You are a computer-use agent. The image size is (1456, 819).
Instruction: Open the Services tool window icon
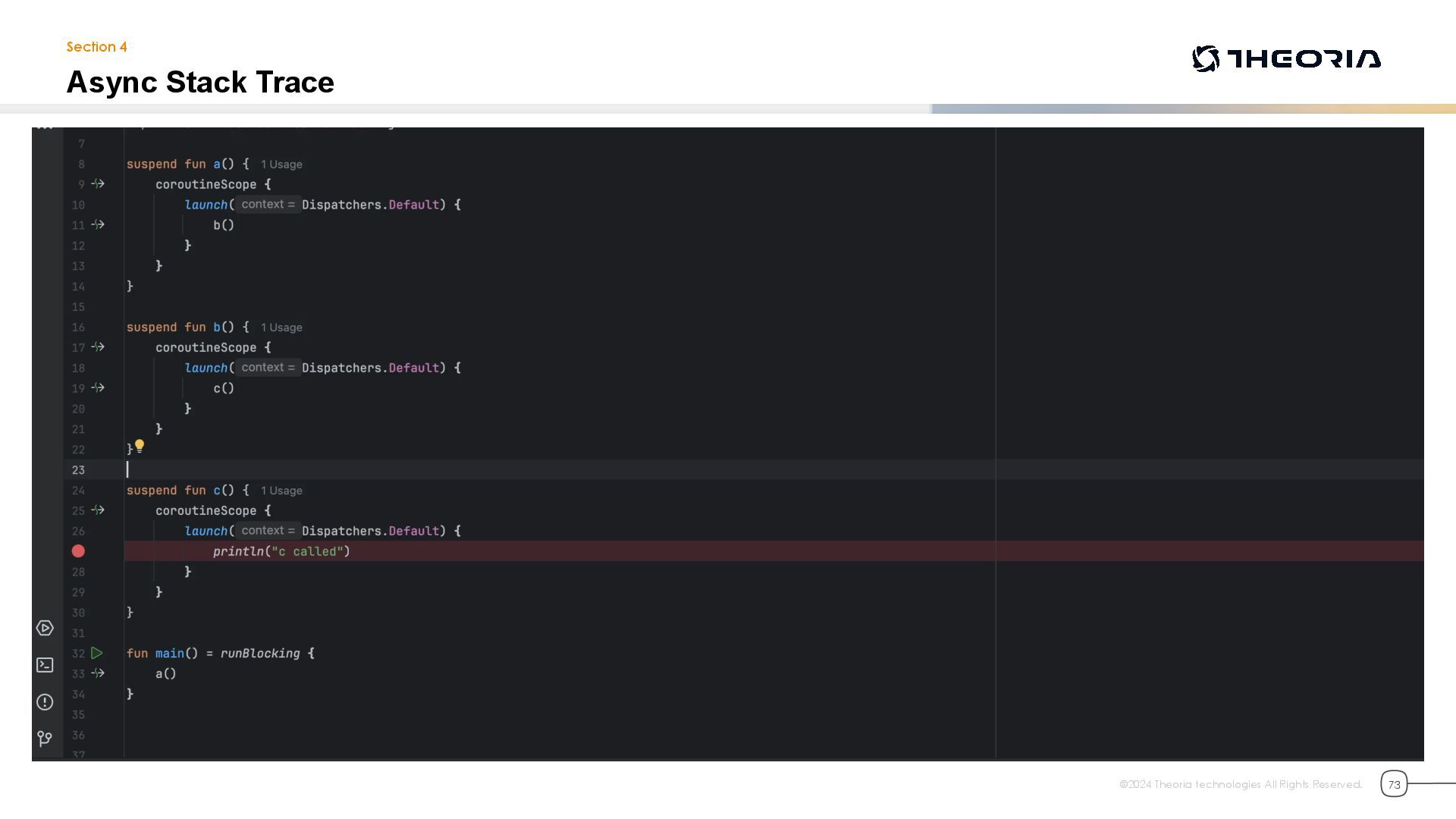(x=45, y=628)
